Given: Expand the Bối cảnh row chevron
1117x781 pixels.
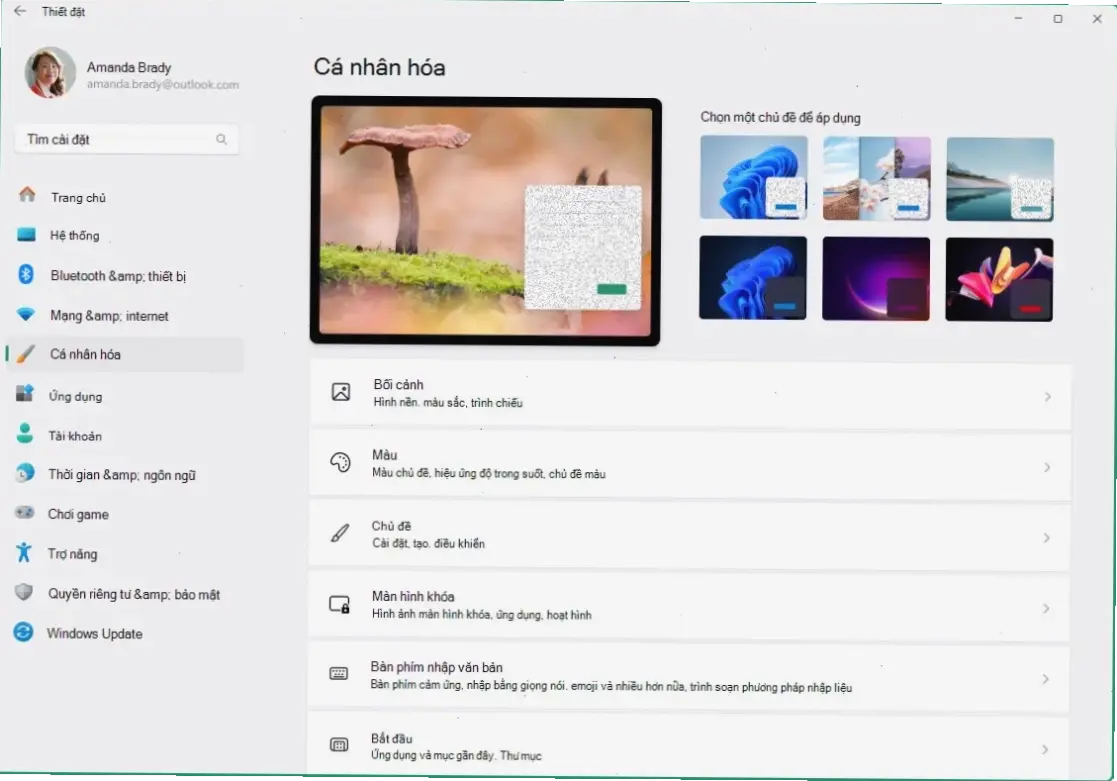Looking at the screenshot, I should click(x=1047, y=397).
